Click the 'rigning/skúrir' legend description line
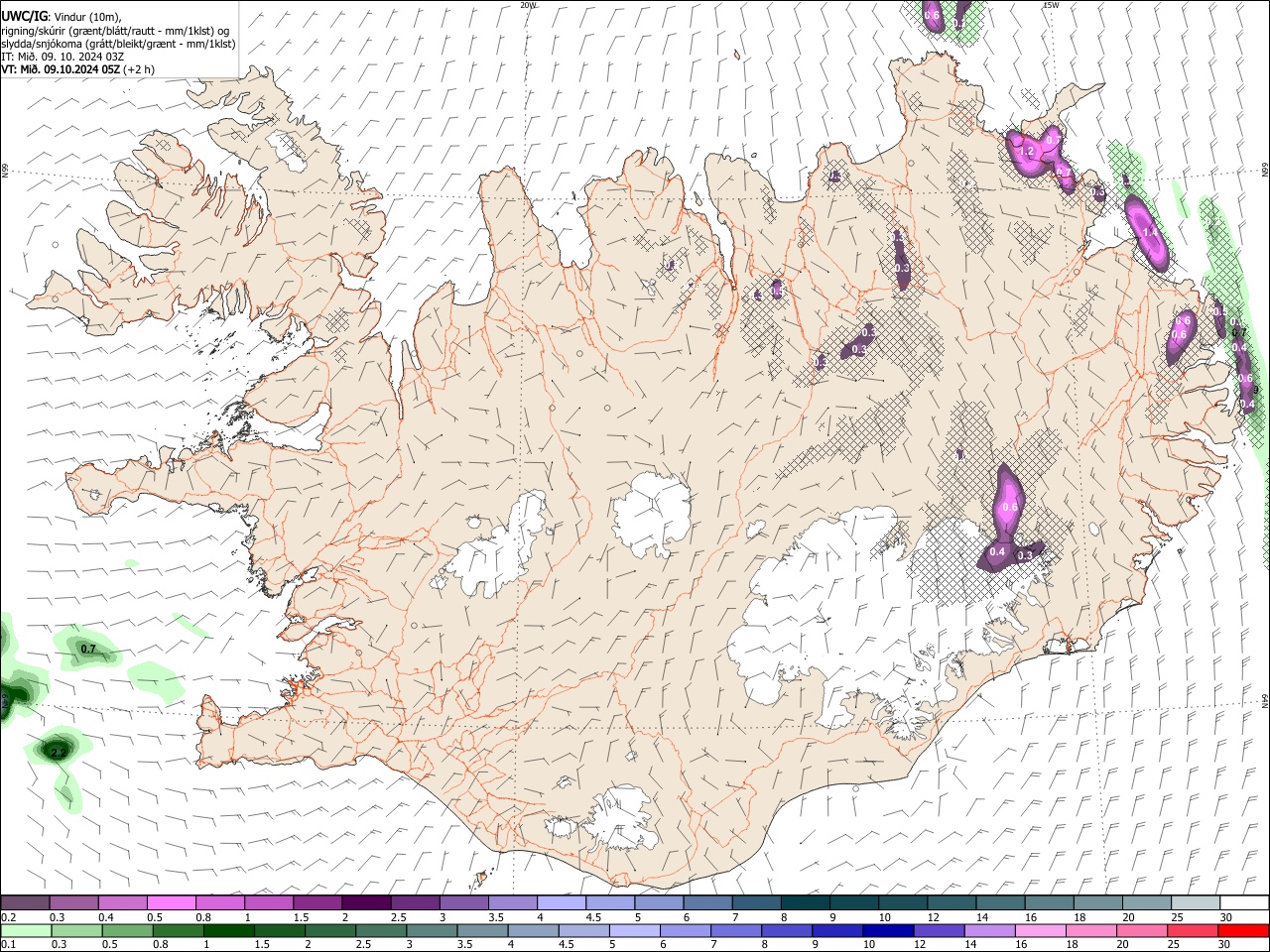Image resolution: width=1270 pixels, height=952 pixels. point(115,31)
